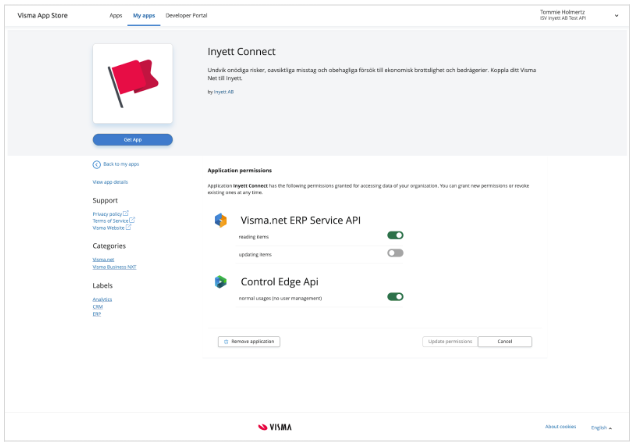Click the CRM label link
This screenshot has height=447, width=635.
tap(98, 307)
